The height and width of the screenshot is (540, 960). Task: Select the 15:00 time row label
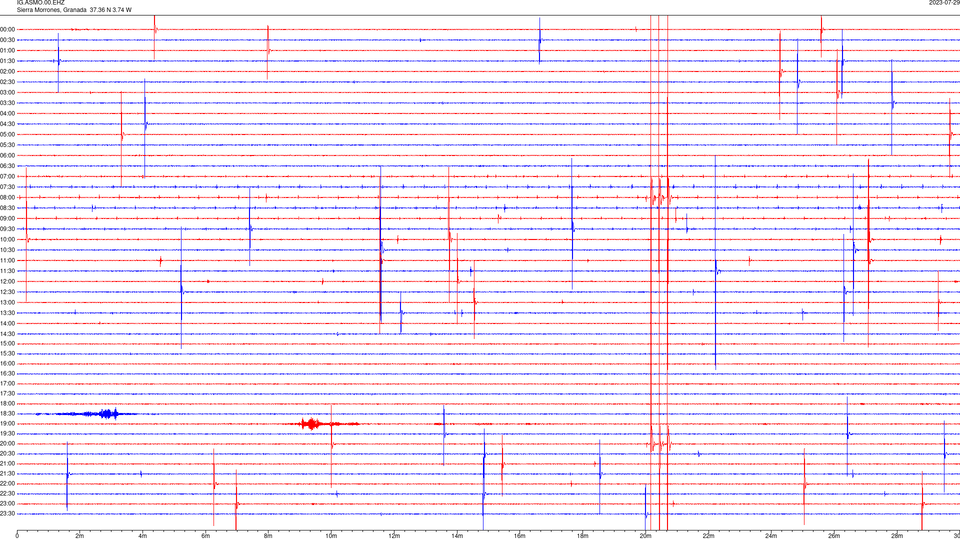[x=8, y=343]
